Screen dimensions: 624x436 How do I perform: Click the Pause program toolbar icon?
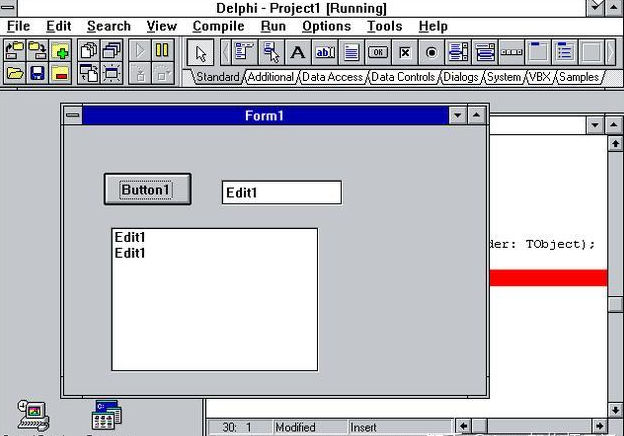[x=162, y=50]
